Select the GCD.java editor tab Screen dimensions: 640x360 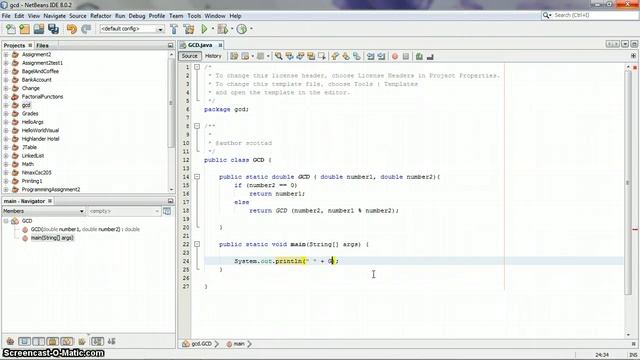point(200,45)
